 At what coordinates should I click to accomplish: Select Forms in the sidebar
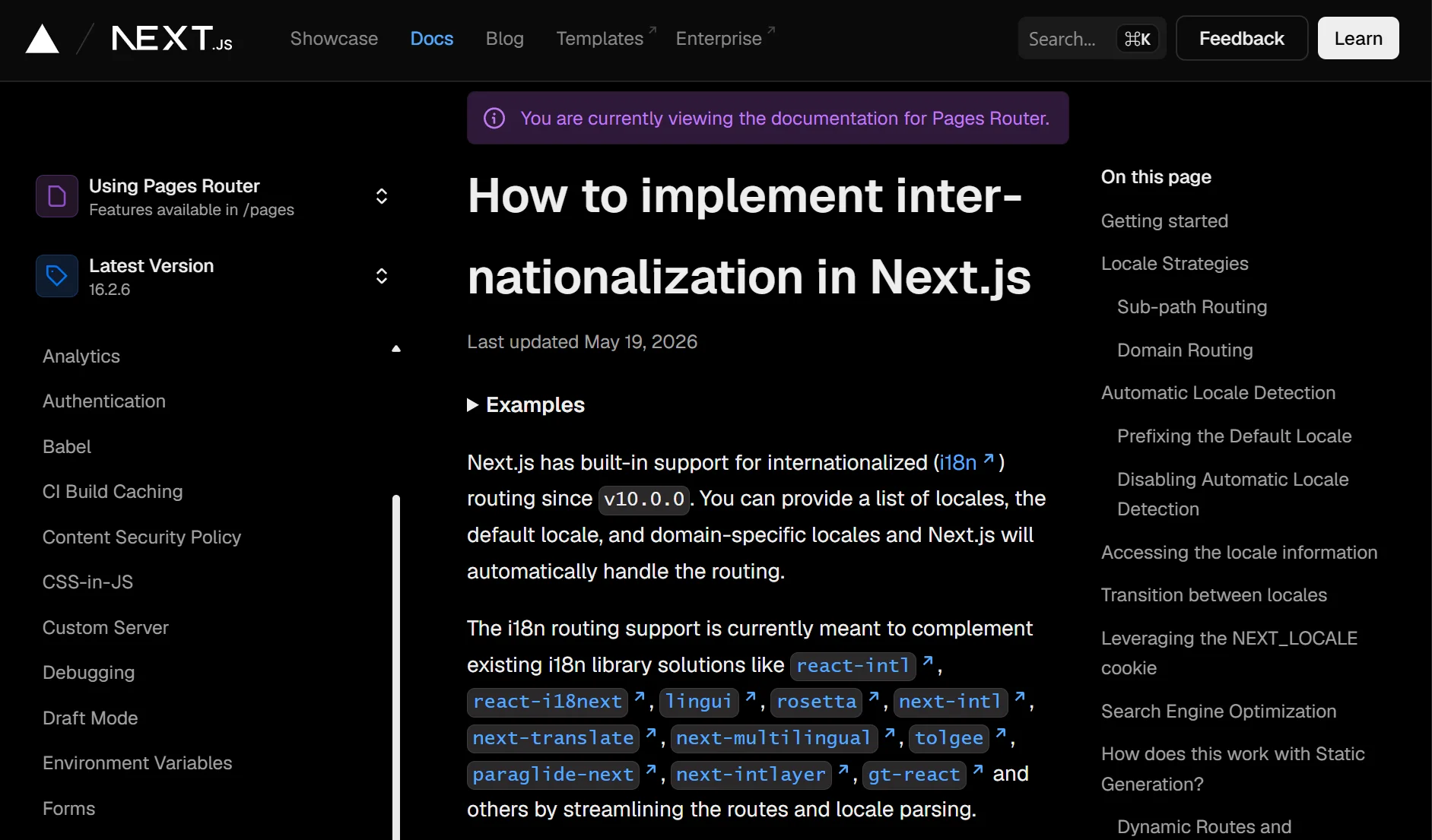(x=69, y=809)
